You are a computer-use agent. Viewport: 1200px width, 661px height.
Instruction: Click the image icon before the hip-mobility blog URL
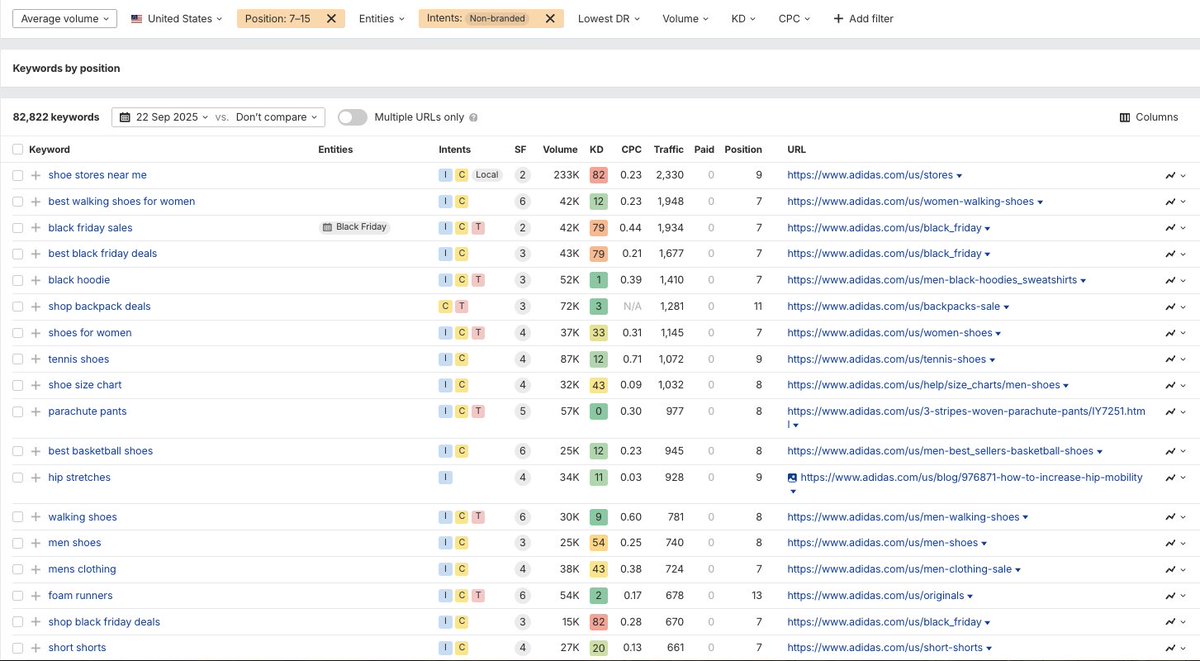tap(792, 478)
